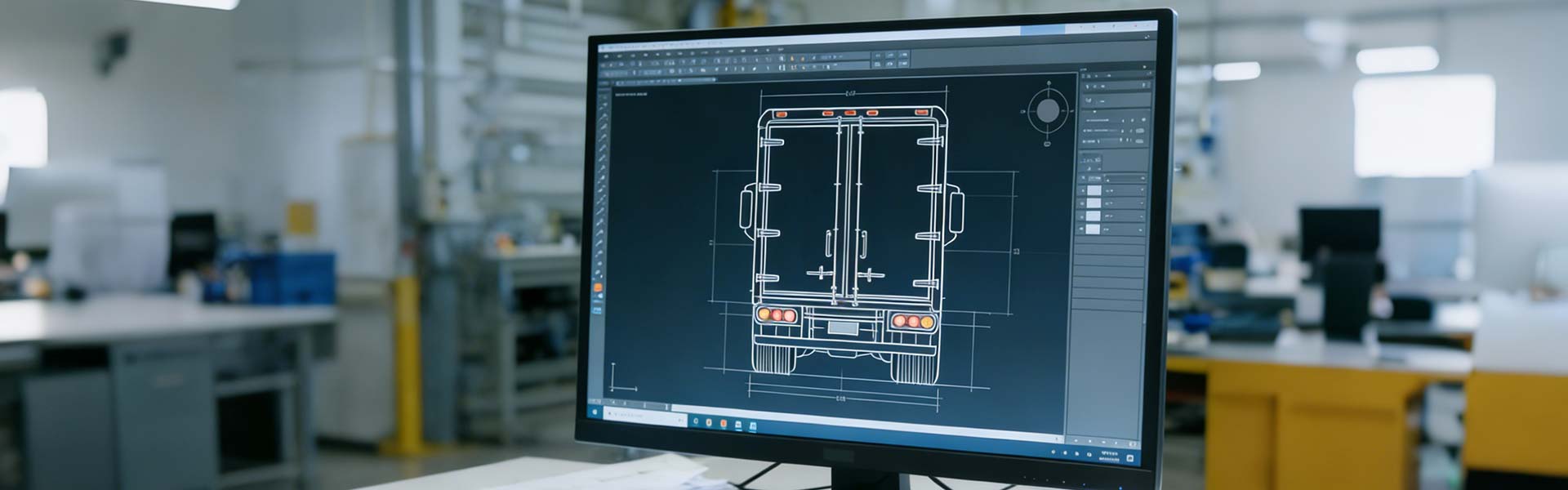Open the first menu in menu bar
This screenshot has width=1568, height=490.
click(606, 56)
